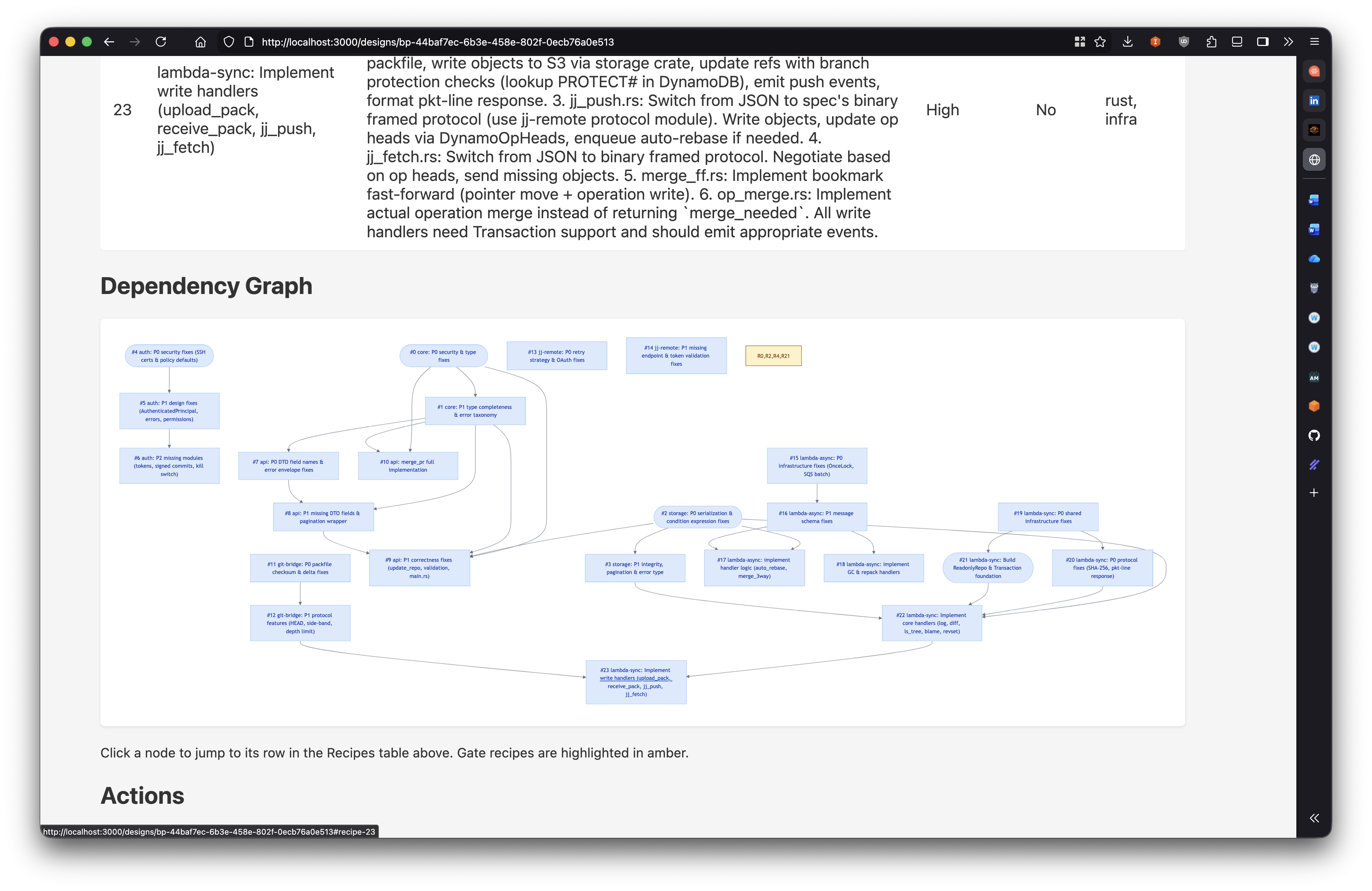Open the orange chat bubble sidebar icon

pos(1314,71)
